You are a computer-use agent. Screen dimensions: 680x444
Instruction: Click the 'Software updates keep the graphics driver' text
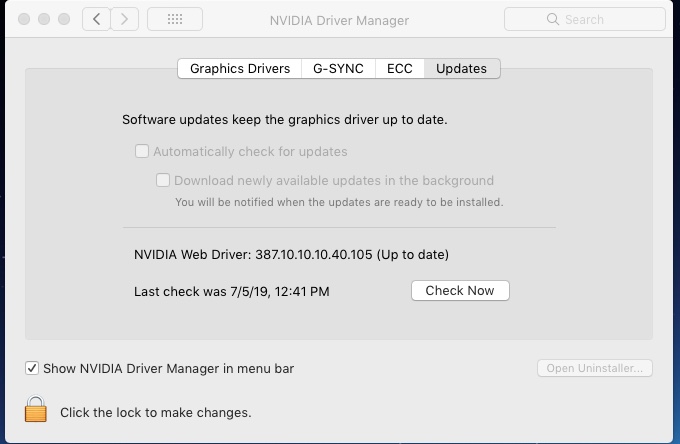pos(284,120)
